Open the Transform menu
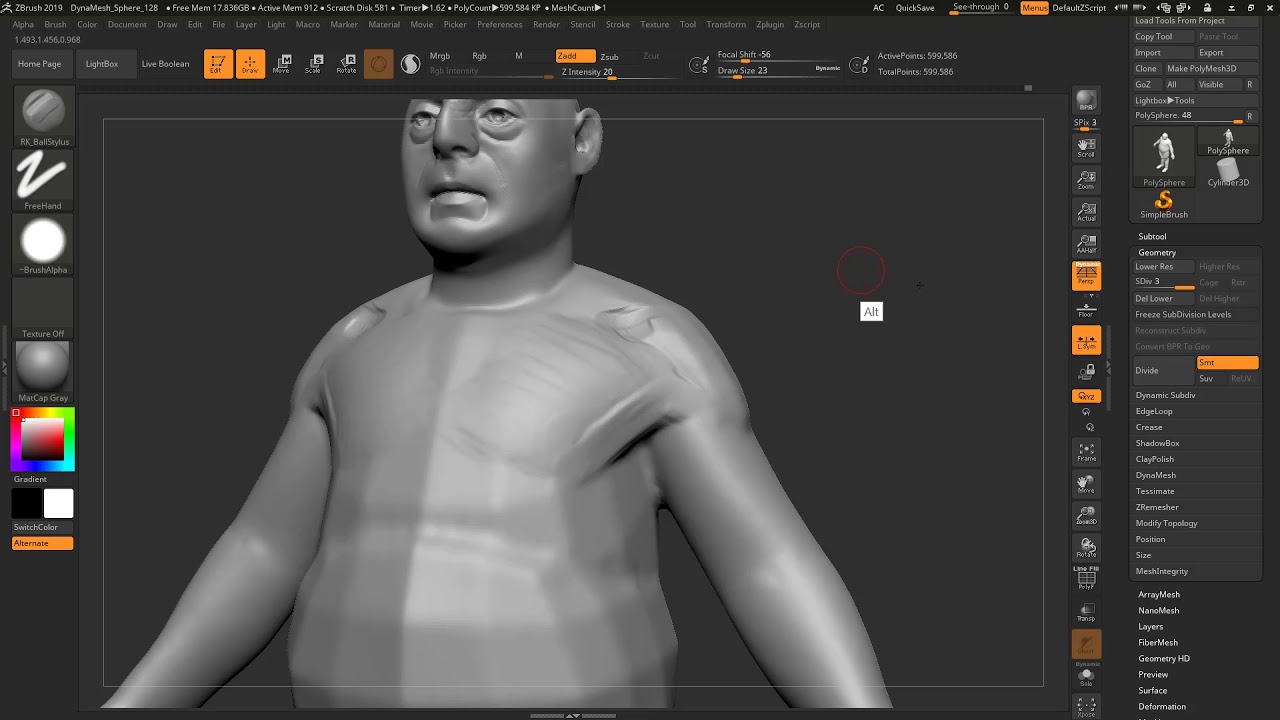Image resolution: width=1280 pixels, height=720 pixels. (726, 24)
